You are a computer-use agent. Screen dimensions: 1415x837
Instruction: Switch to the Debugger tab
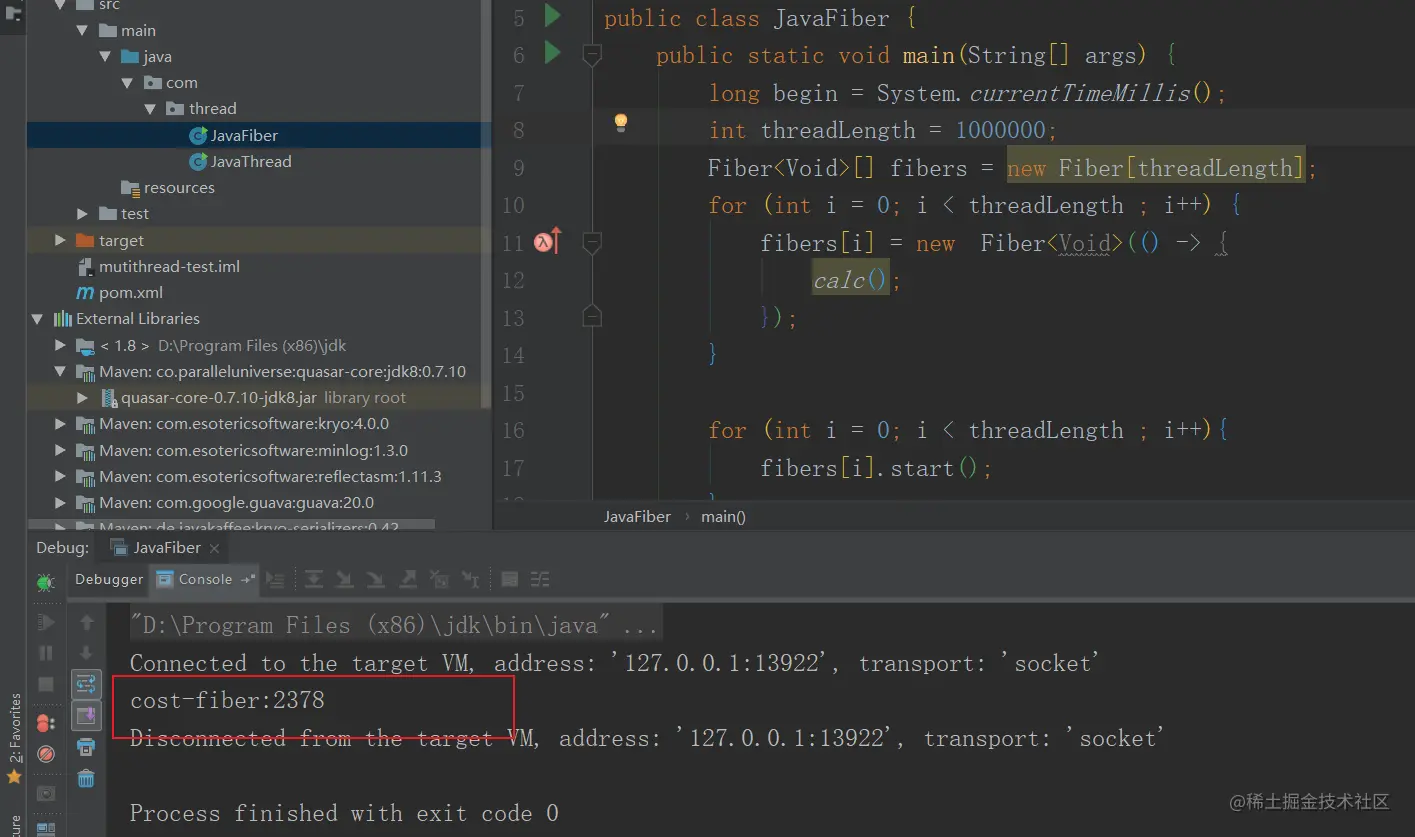pyautogui.click(x=109, y=579)
